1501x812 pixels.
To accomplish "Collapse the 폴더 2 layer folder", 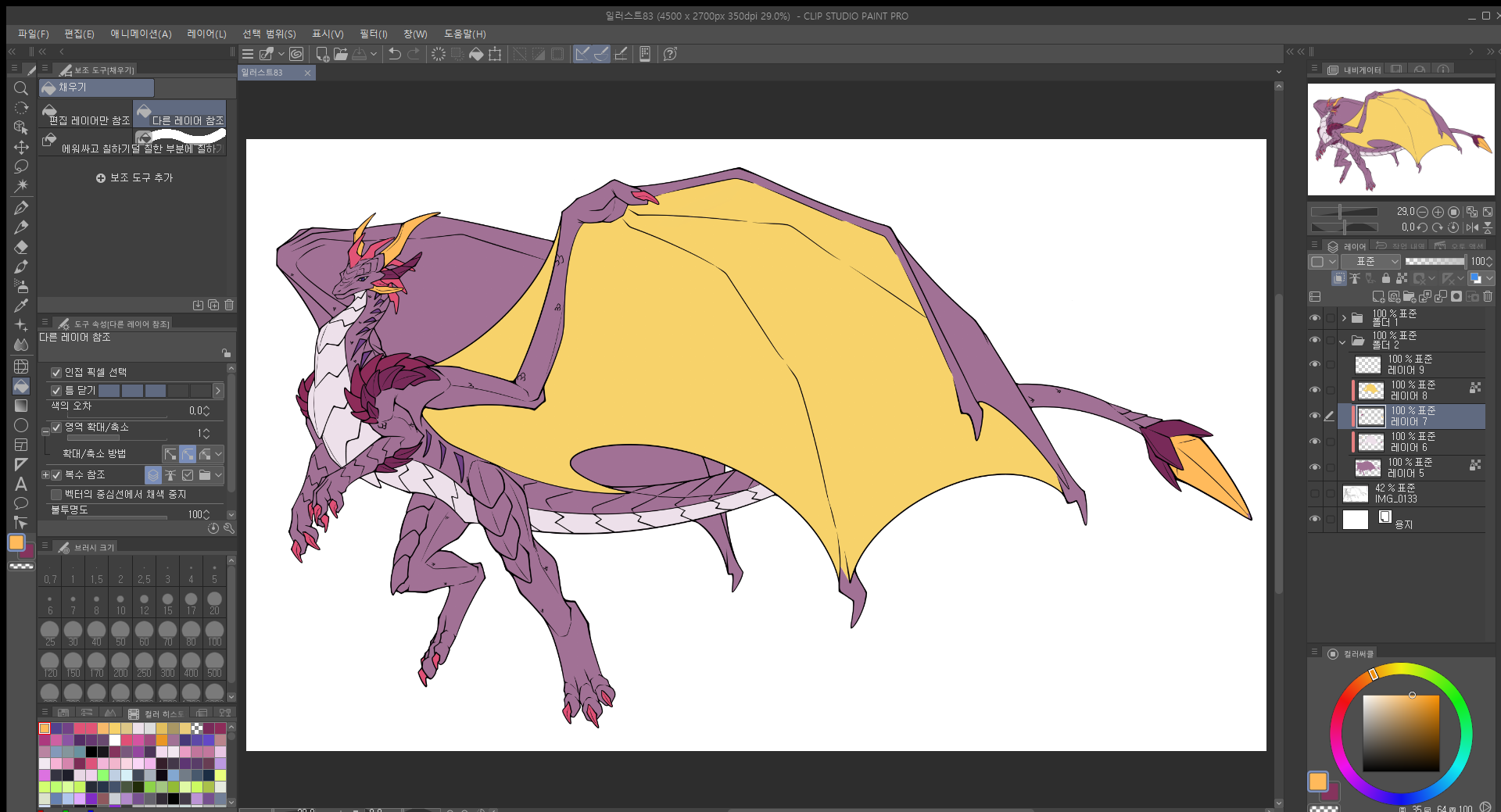I will click(x=1343, y=342).
